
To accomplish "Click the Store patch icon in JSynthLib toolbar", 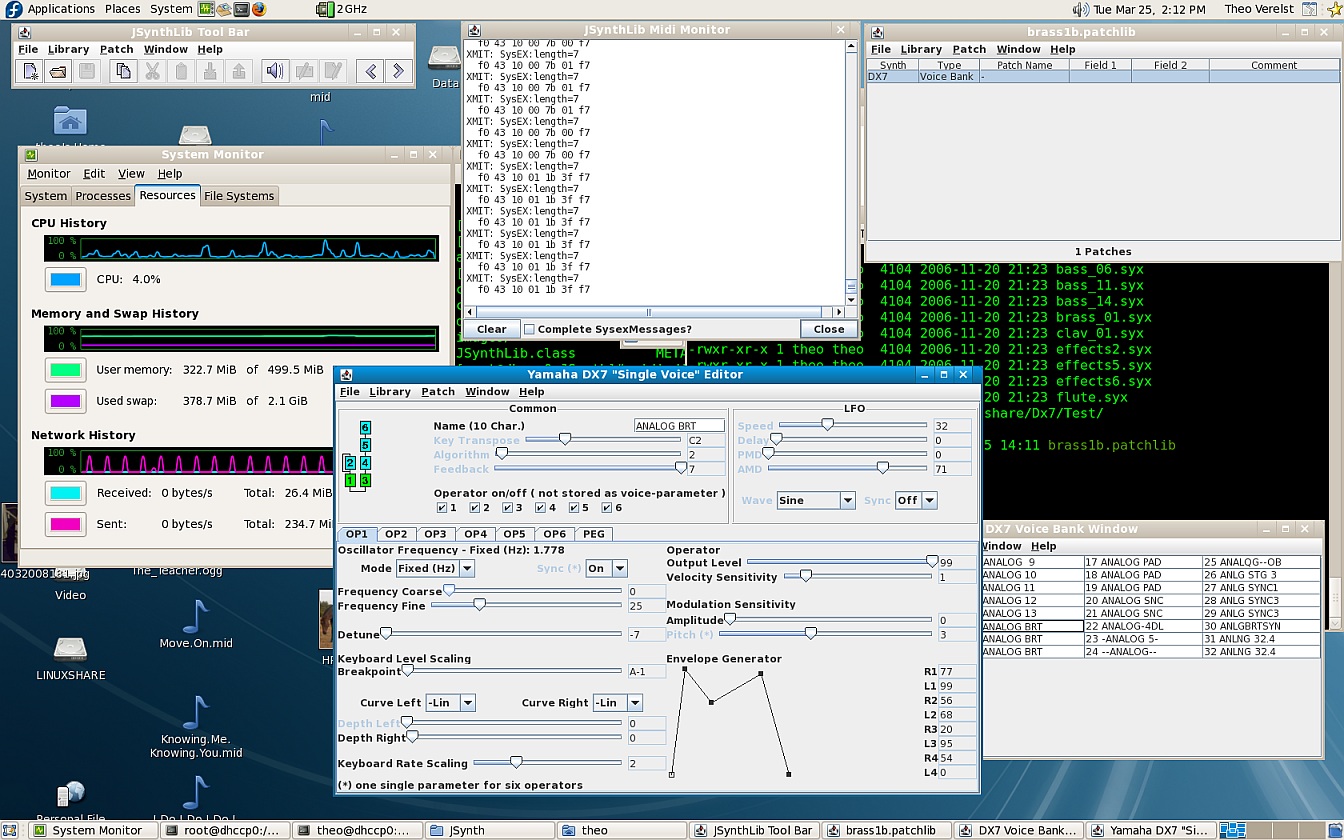I will pyautogui.click(x=304, y=71).
